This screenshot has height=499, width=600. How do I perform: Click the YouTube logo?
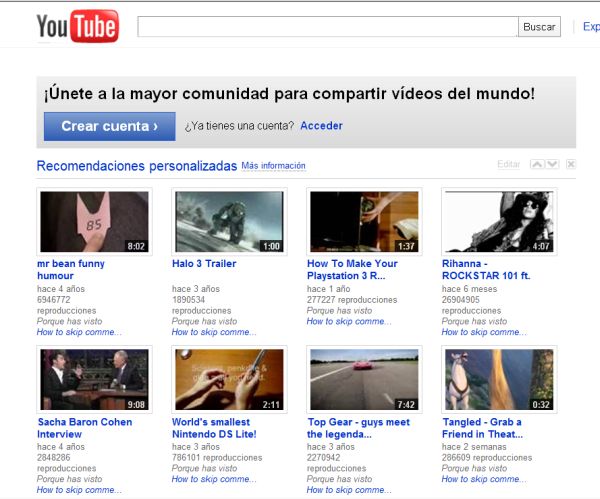tap(78, 26)
